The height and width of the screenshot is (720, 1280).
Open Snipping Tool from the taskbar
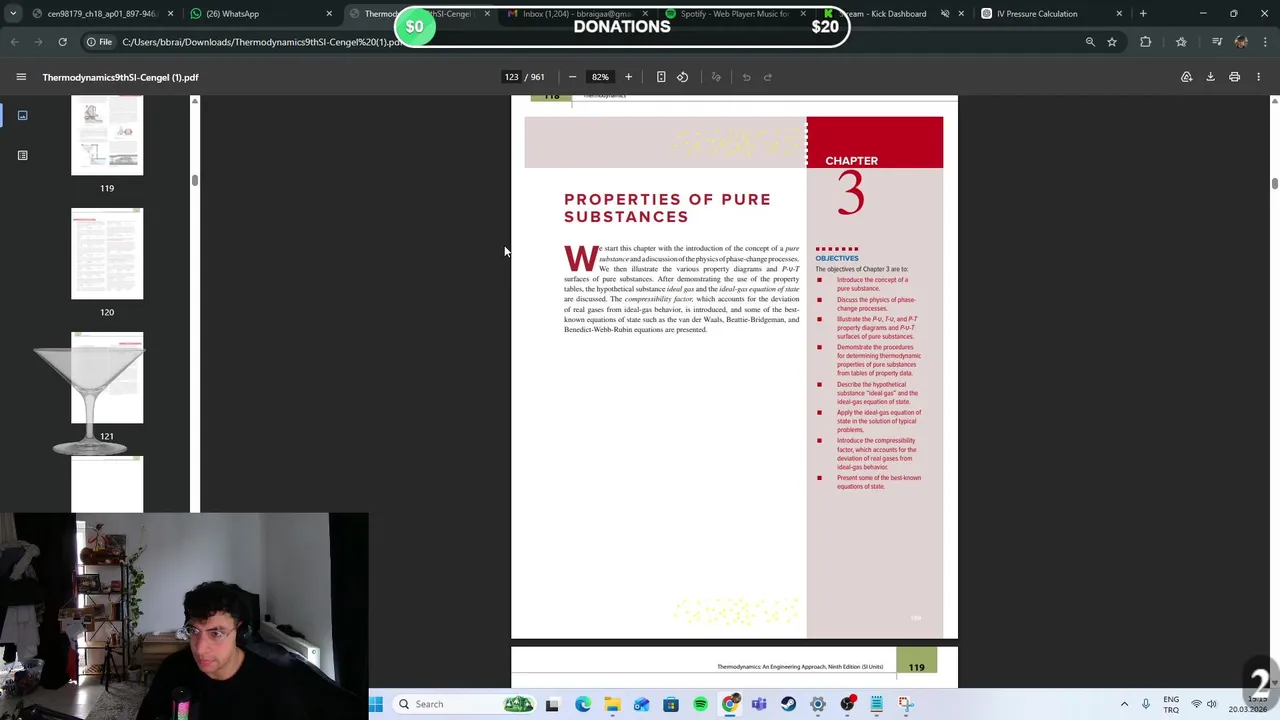point(906,704)
